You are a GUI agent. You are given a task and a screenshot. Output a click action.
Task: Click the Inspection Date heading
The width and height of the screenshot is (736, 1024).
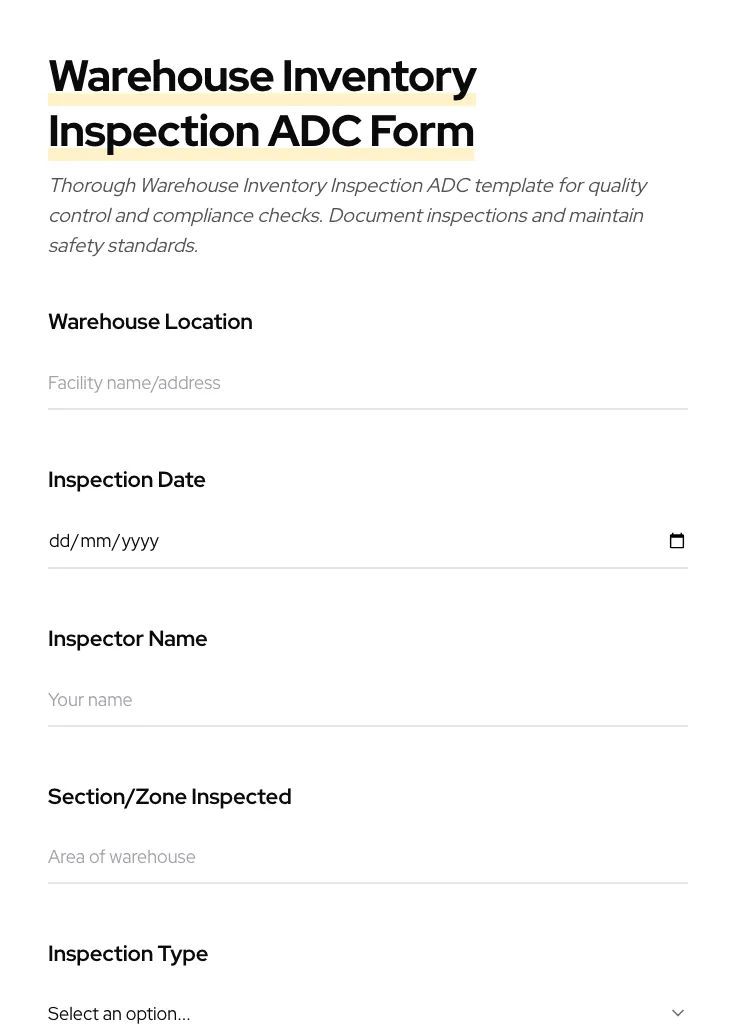point(127,480)
